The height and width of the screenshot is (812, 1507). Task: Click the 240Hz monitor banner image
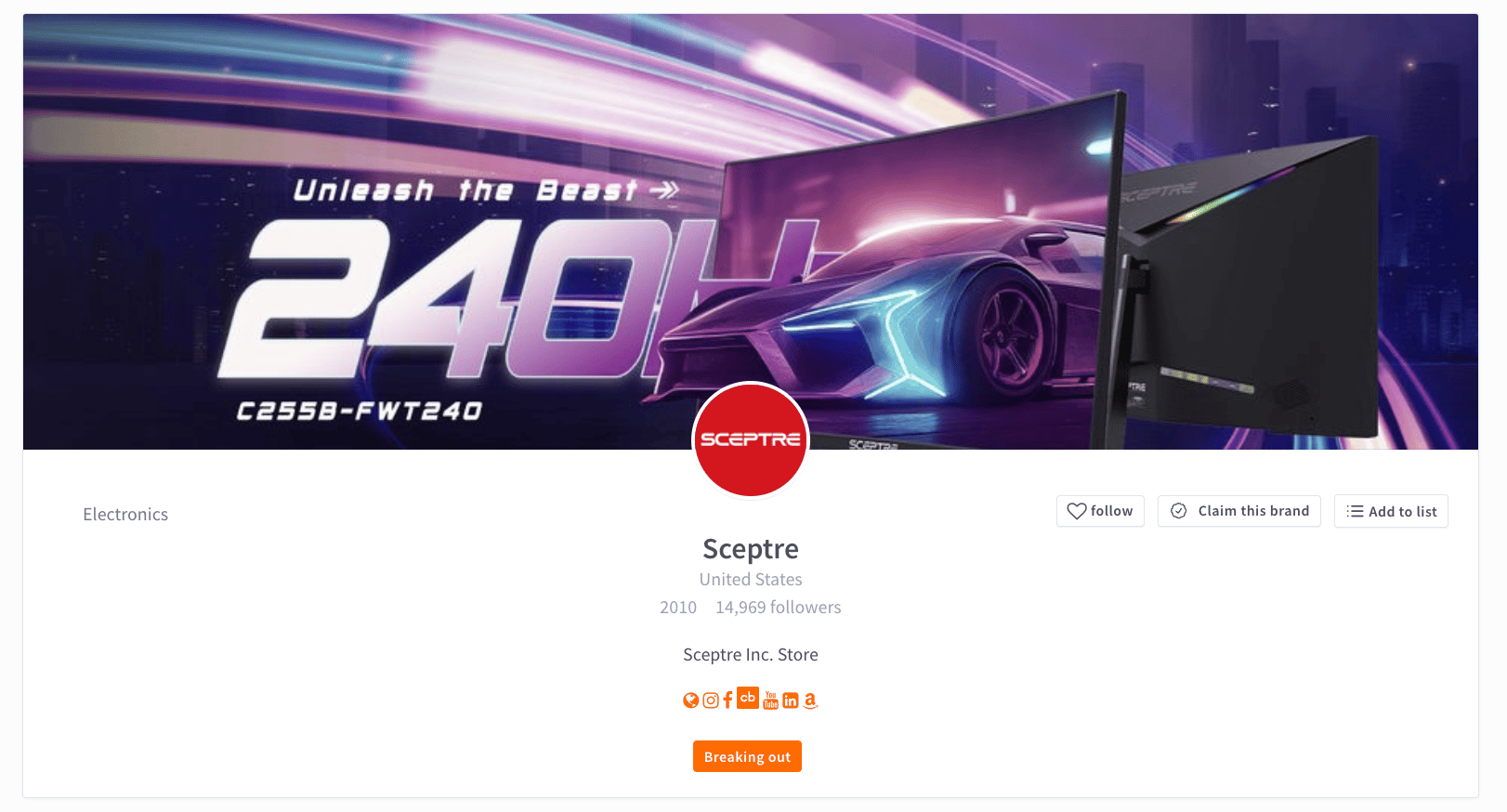(751, 231)
